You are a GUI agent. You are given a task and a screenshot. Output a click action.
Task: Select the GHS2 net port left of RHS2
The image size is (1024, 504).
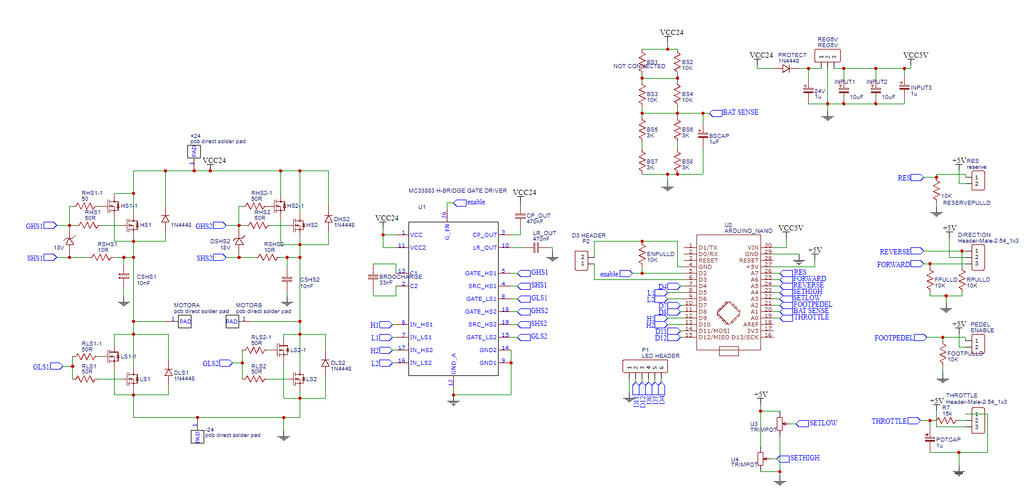(x=211, y=226)
